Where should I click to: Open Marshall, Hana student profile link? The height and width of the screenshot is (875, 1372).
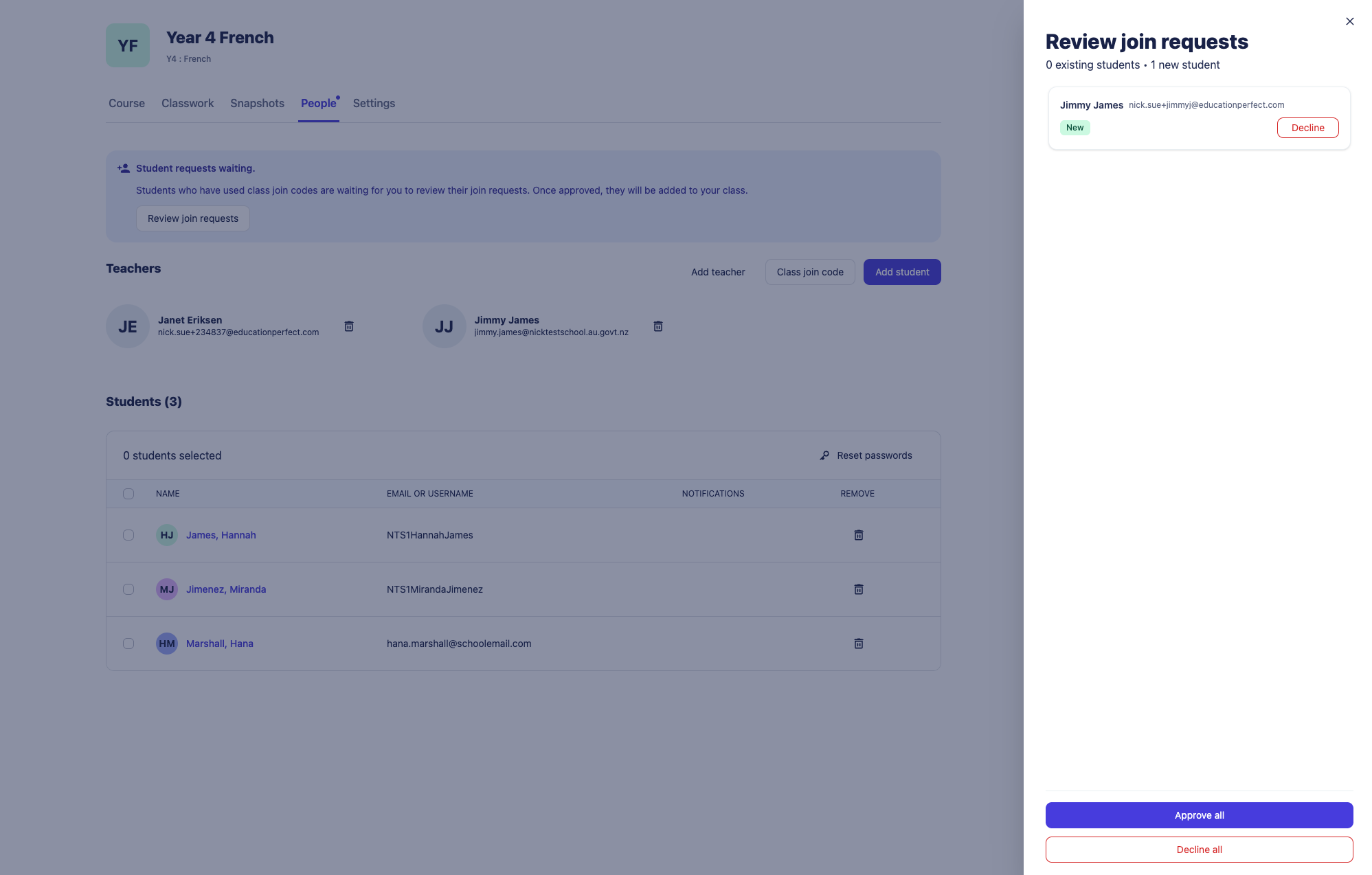point(220,644)
